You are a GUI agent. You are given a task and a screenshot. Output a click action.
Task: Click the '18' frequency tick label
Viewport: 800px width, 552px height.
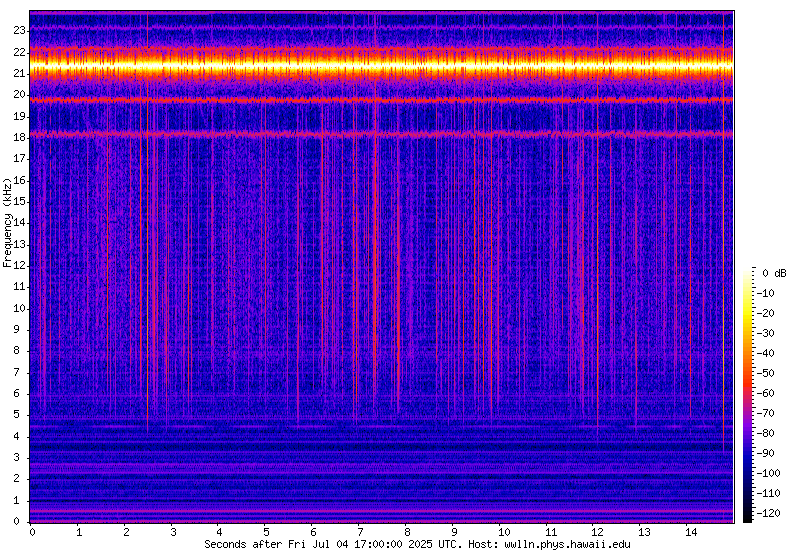point(19,138)
